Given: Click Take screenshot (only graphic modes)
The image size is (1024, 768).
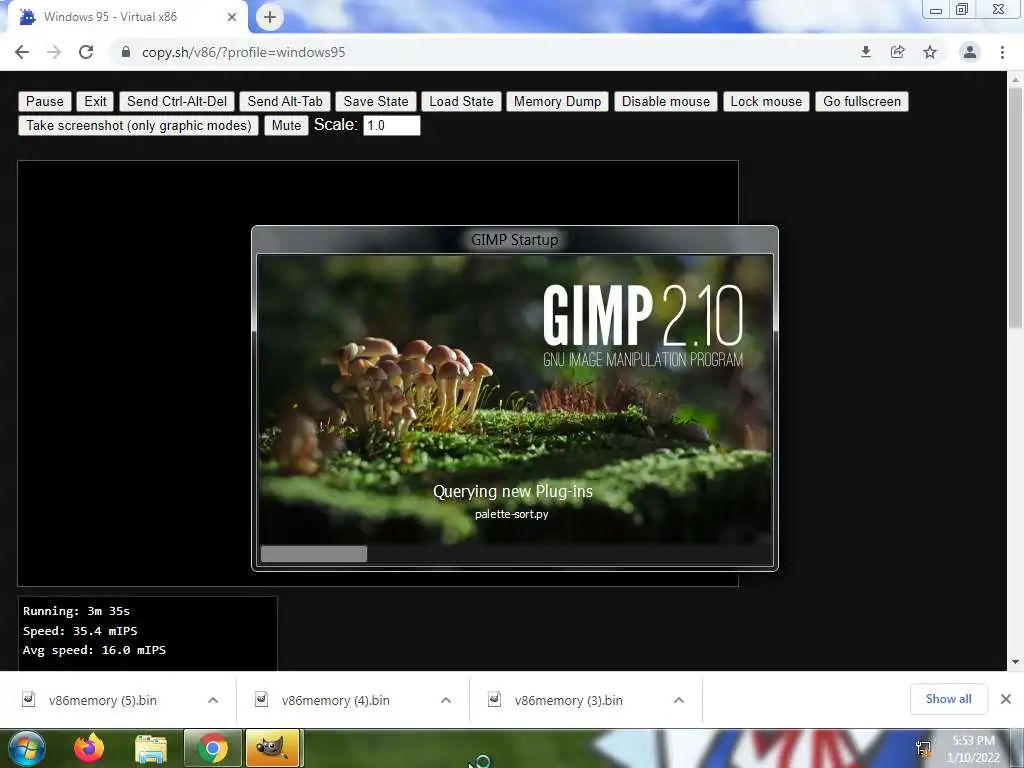Looking at the screenshot, I should tap(138, 125).
